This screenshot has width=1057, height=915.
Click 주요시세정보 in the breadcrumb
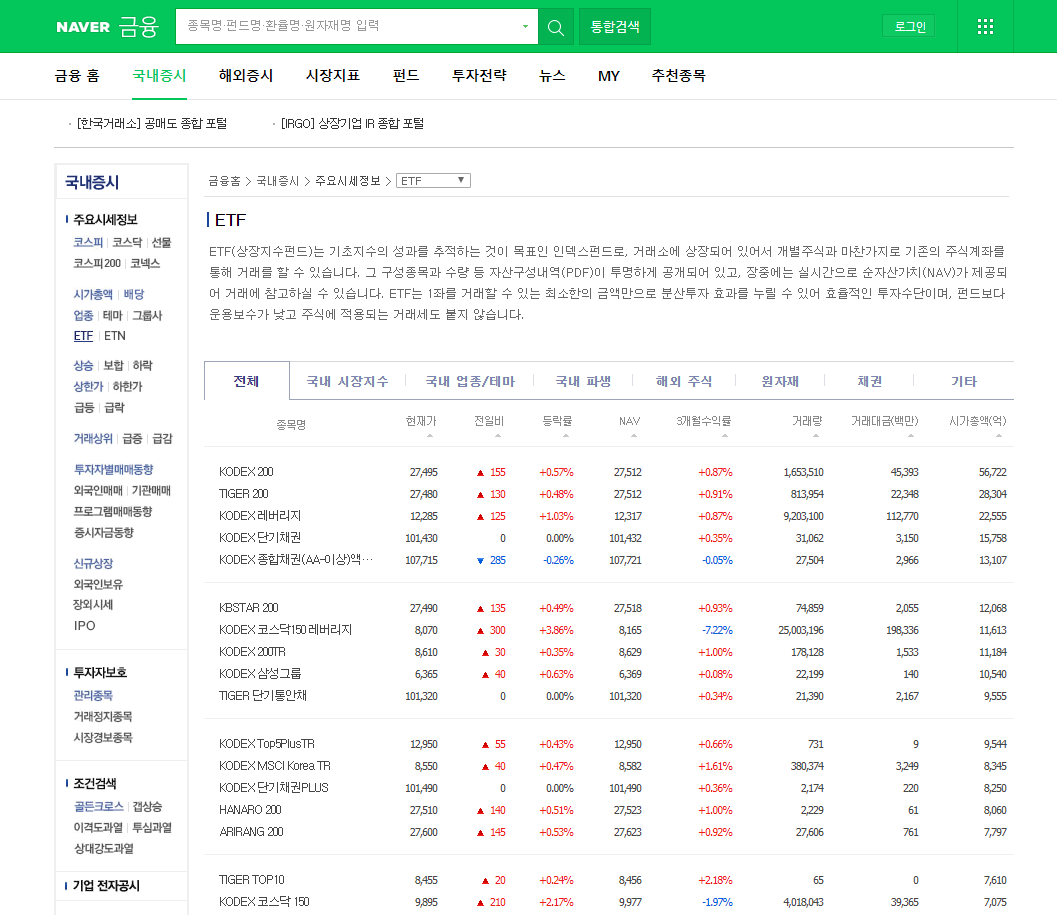point(348,181)
